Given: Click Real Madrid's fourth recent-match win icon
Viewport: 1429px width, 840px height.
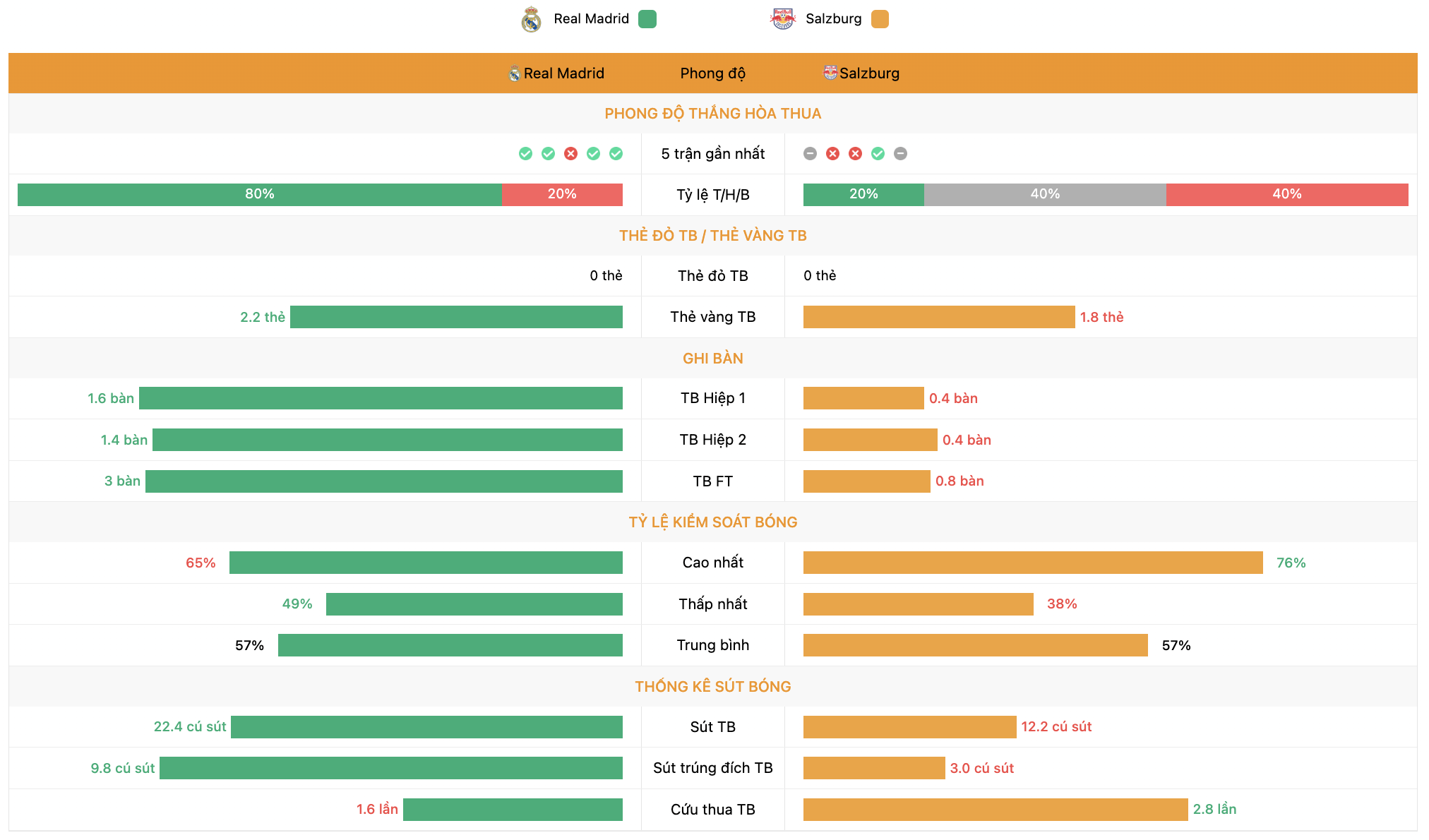Looking at the screenshot, I should 593,154.
